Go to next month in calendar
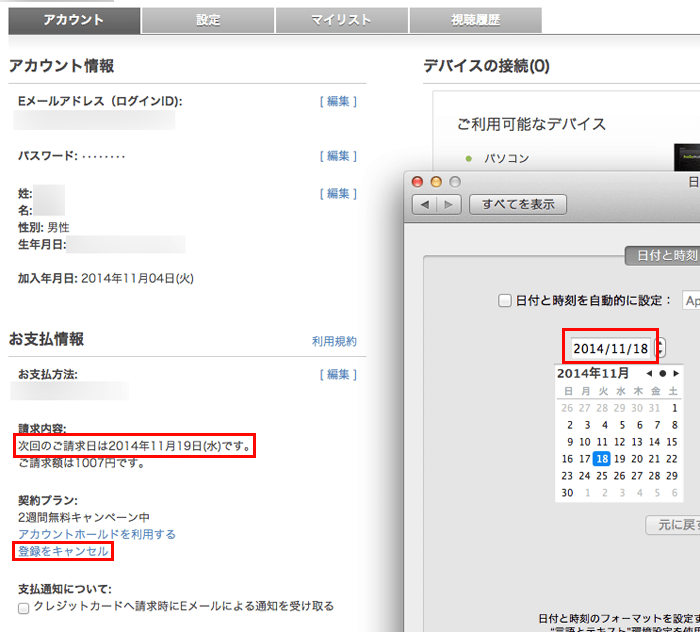Screen dimensions: 700x632 click(675, 373)
